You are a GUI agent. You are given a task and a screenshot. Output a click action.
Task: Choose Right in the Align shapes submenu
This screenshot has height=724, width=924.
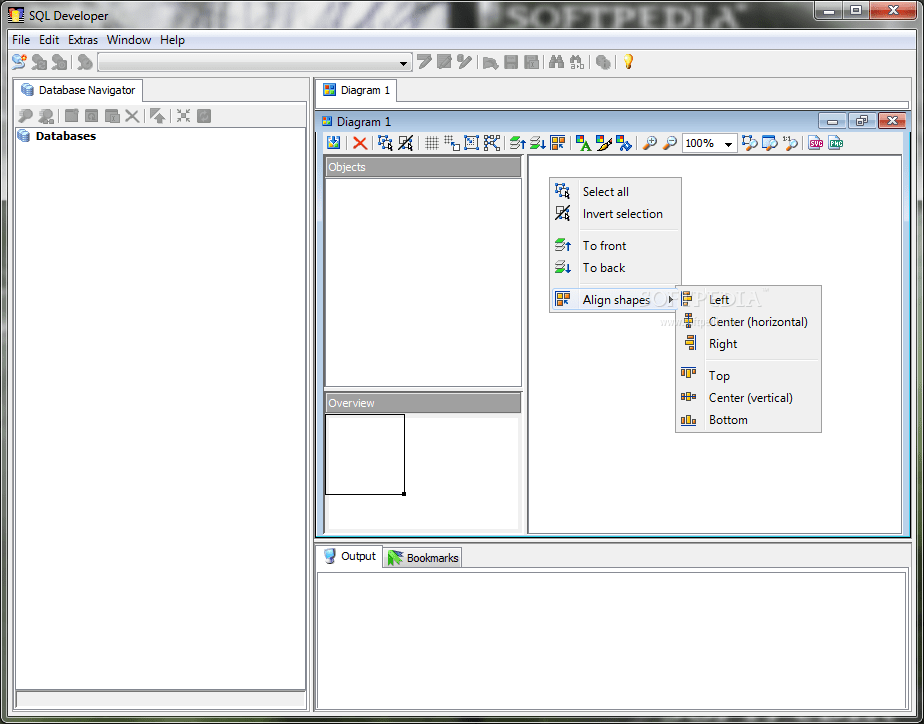(x=748, y=343)
